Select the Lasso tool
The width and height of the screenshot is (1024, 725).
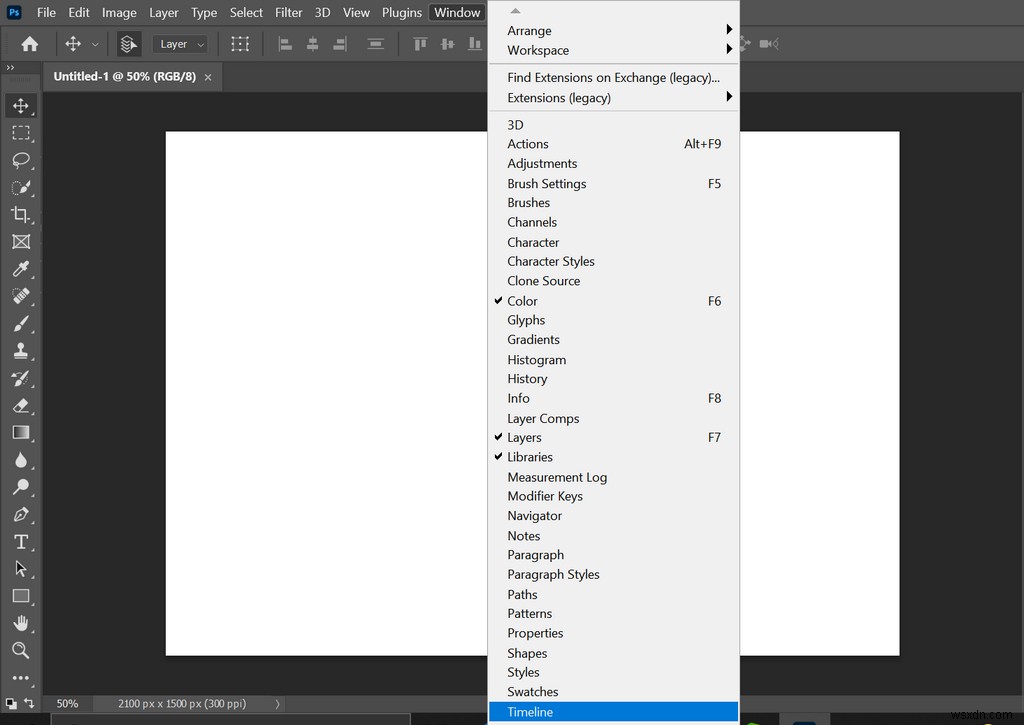[21, 160]
